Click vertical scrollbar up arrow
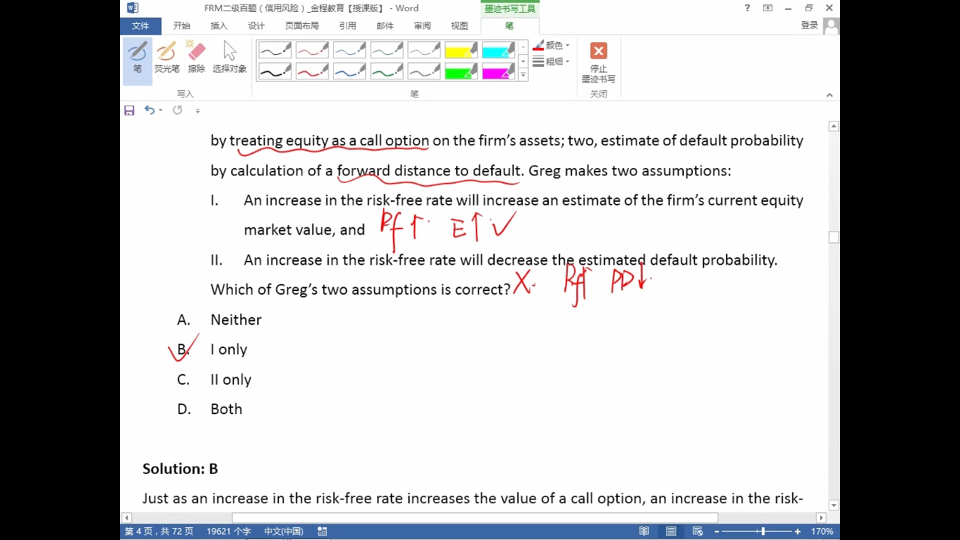Image resolution: width=960 pixels, height=540 pixels. click(x=833, y=126)
